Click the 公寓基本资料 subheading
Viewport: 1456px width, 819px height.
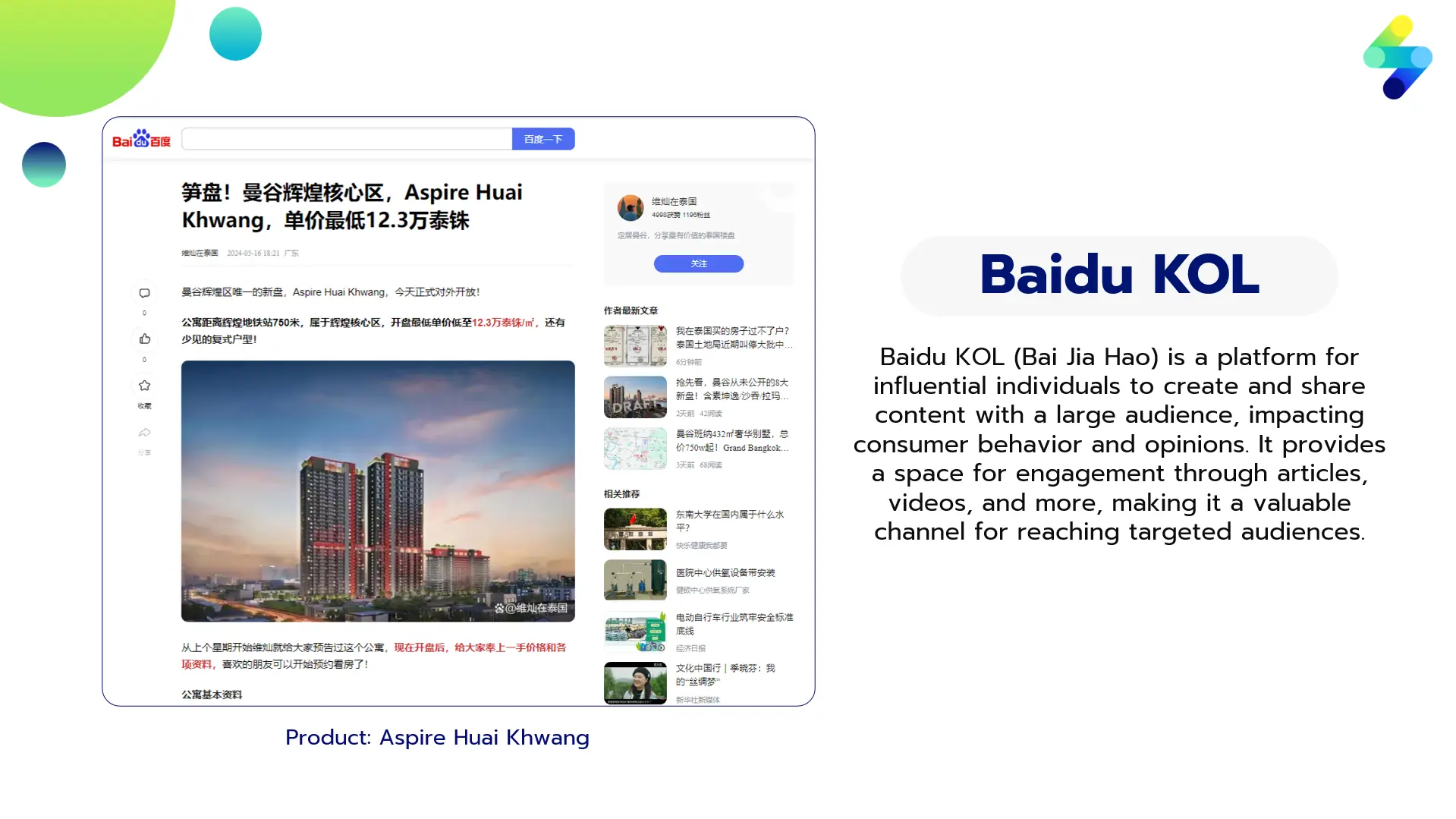point(212,695)
